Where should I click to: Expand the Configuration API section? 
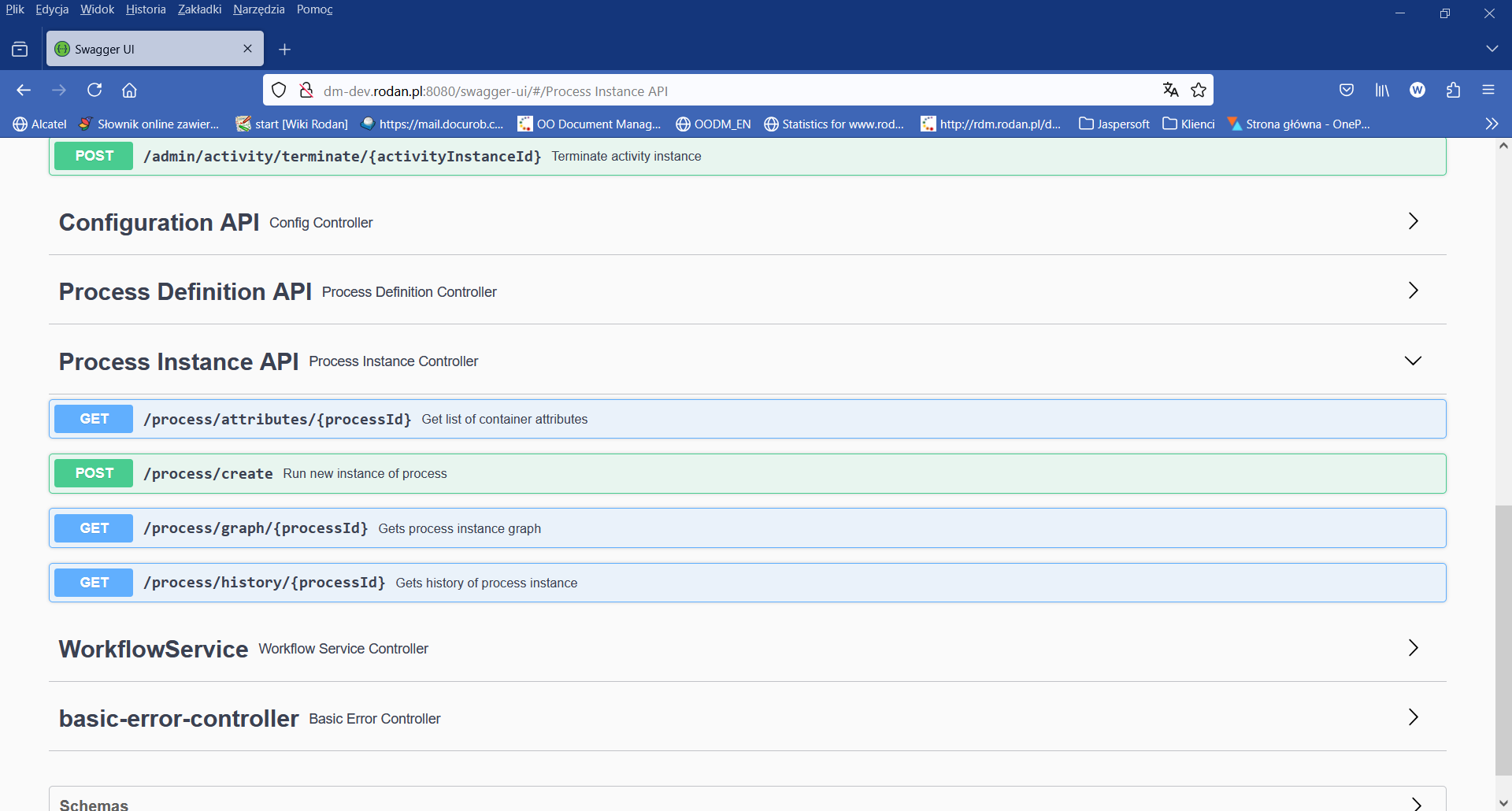point(1413,221)
